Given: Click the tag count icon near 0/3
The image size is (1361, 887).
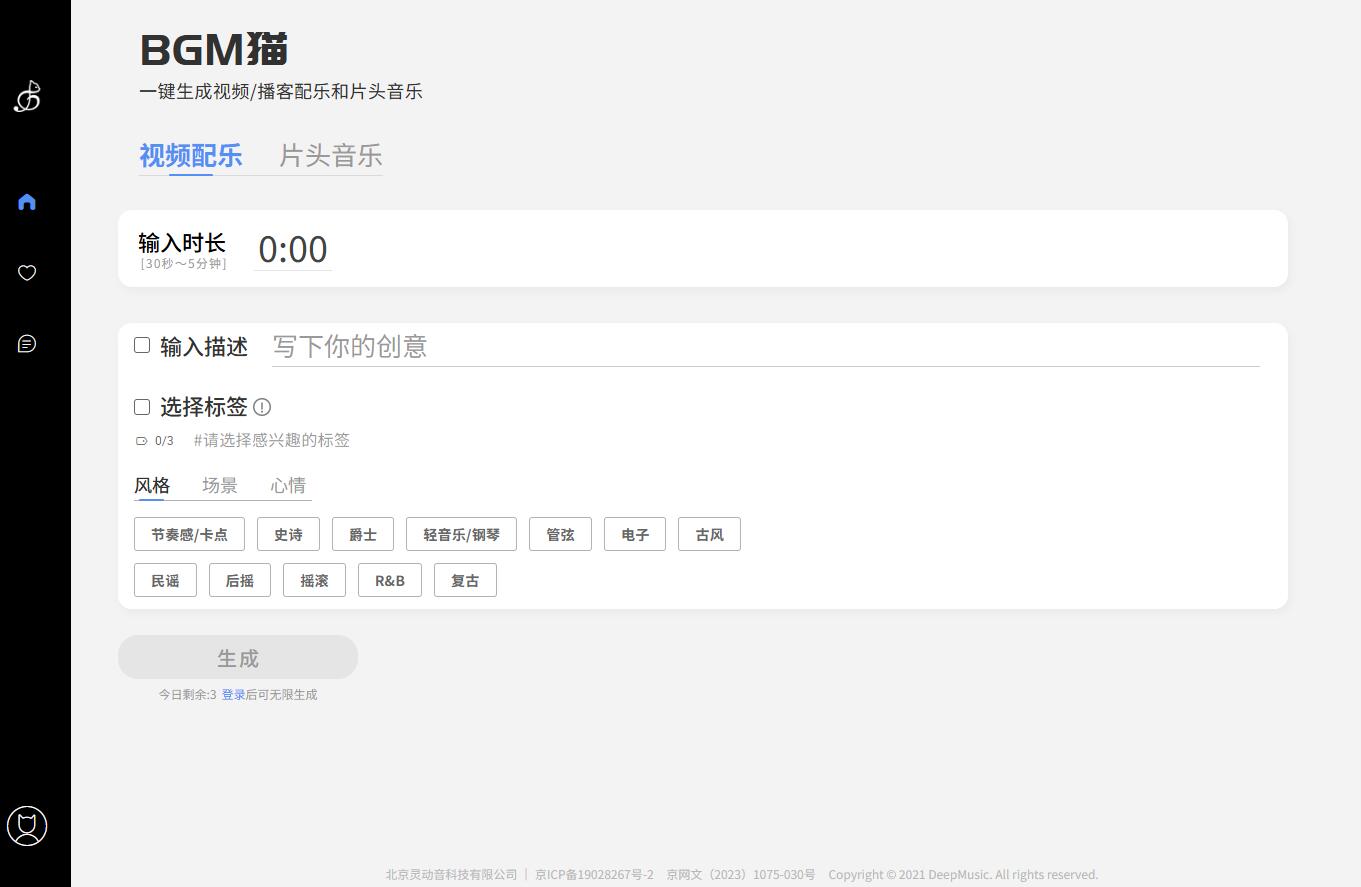Looking at the screenshot, I should [141, 441].
